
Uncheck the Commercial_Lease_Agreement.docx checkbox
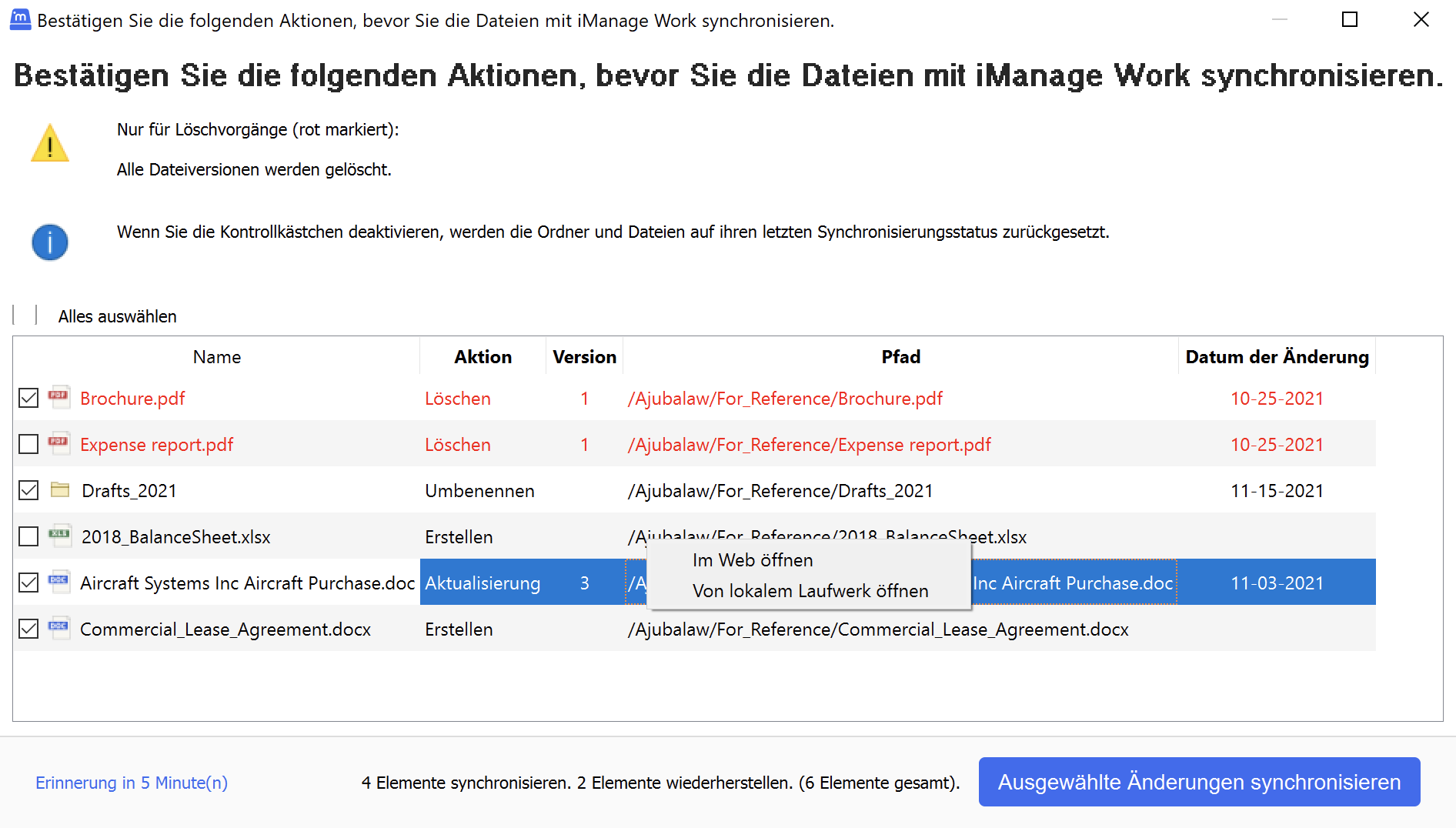click(x=28, y=629)
